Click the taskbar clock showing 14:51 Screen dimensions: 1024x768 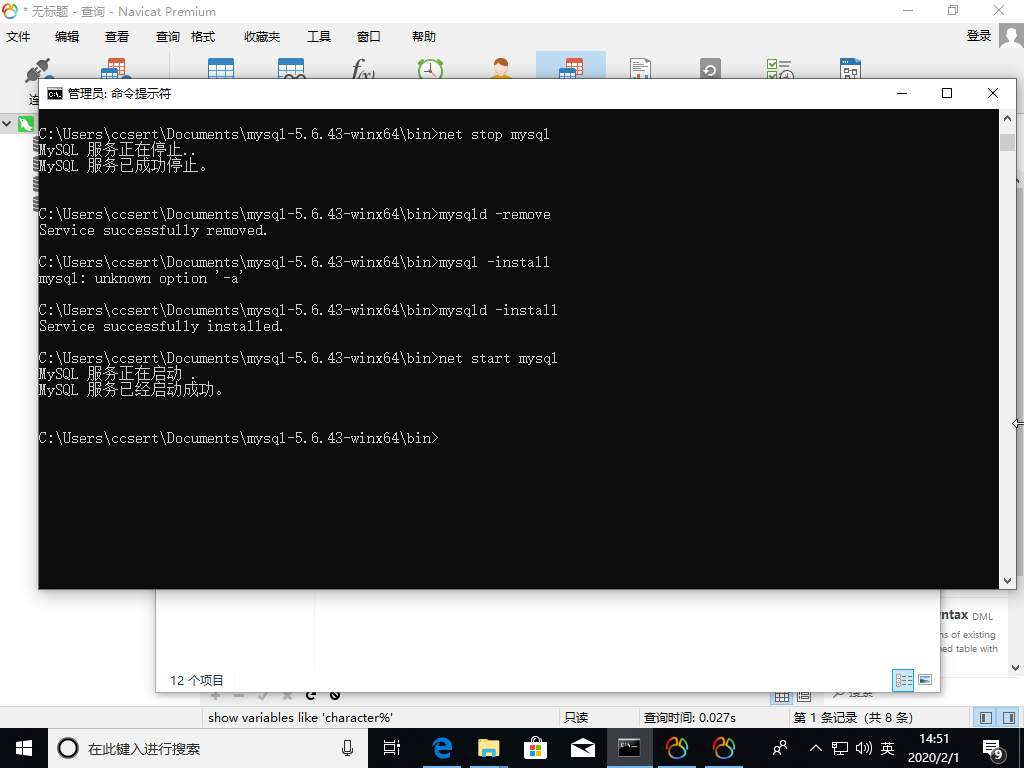(x=934, y=748)
